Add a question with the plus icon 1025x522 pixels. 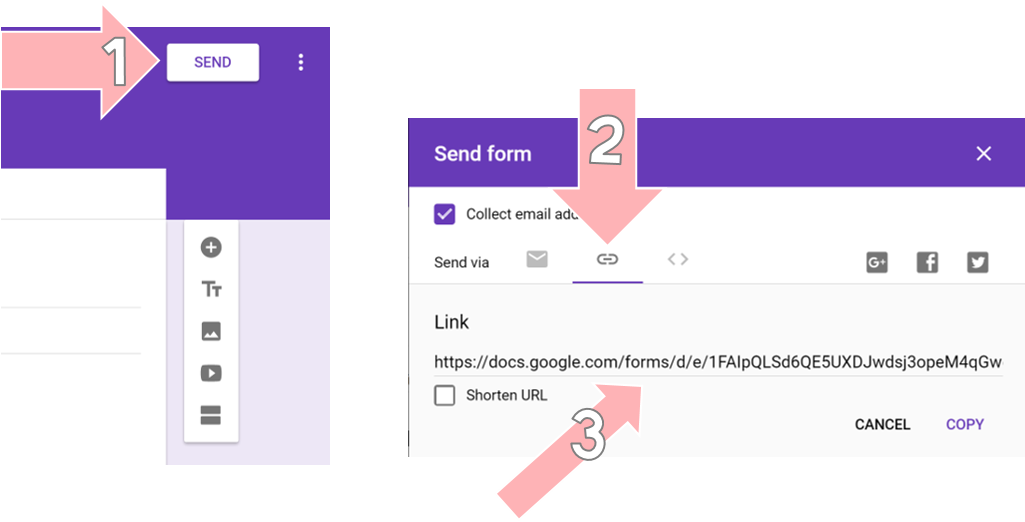[210, 248]
